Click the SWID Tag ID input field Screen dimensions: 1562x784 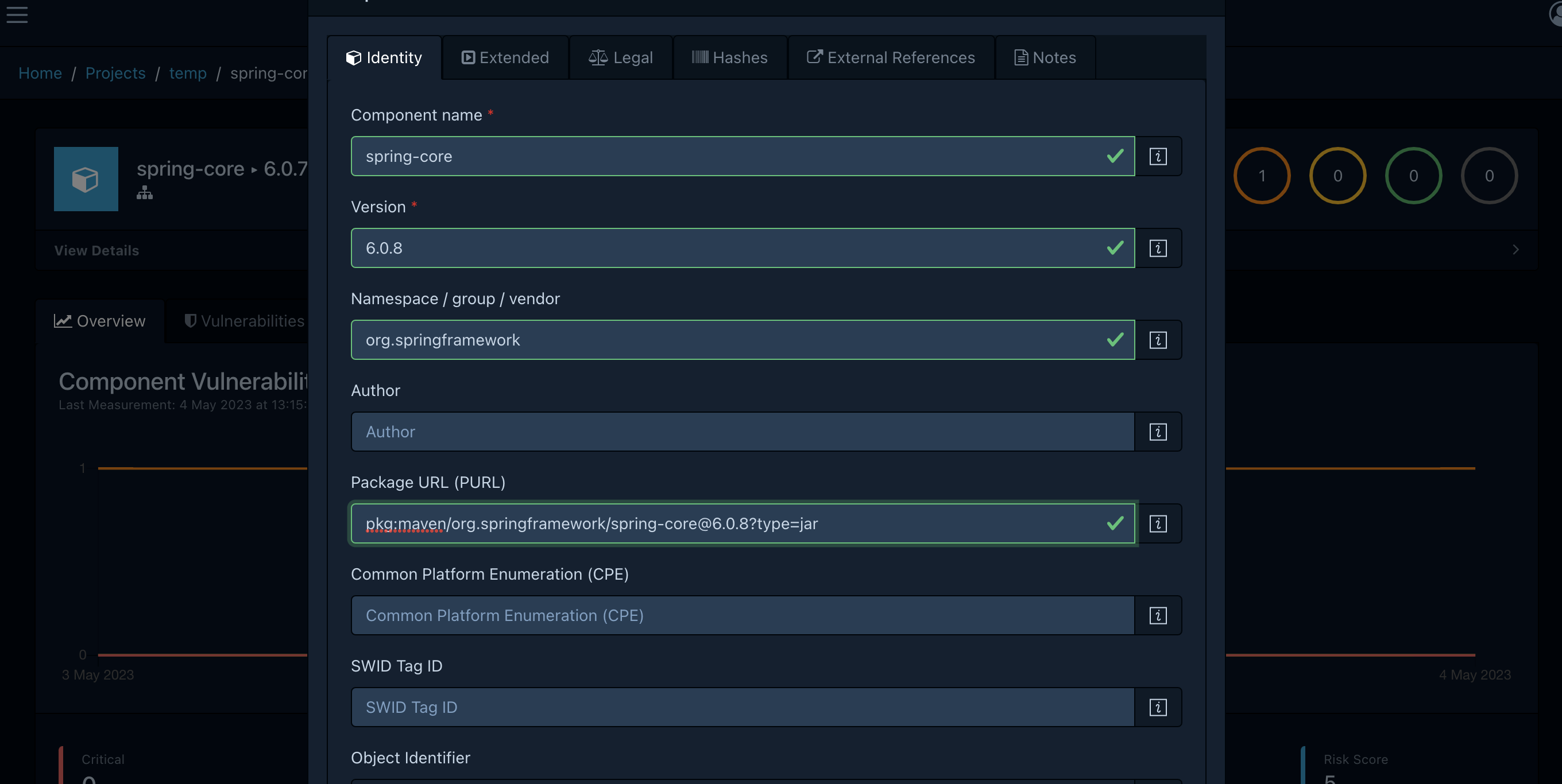(x=743, y=707)
